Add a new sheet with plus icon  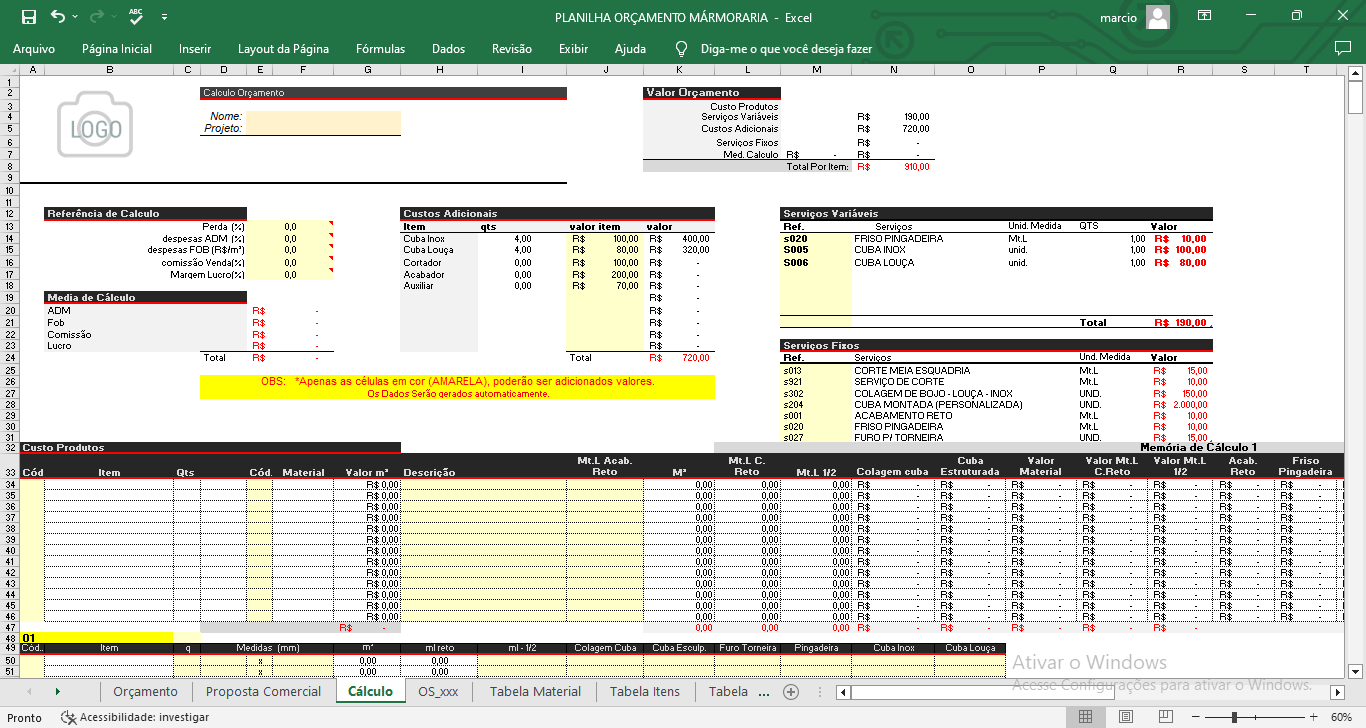(791, 692)
